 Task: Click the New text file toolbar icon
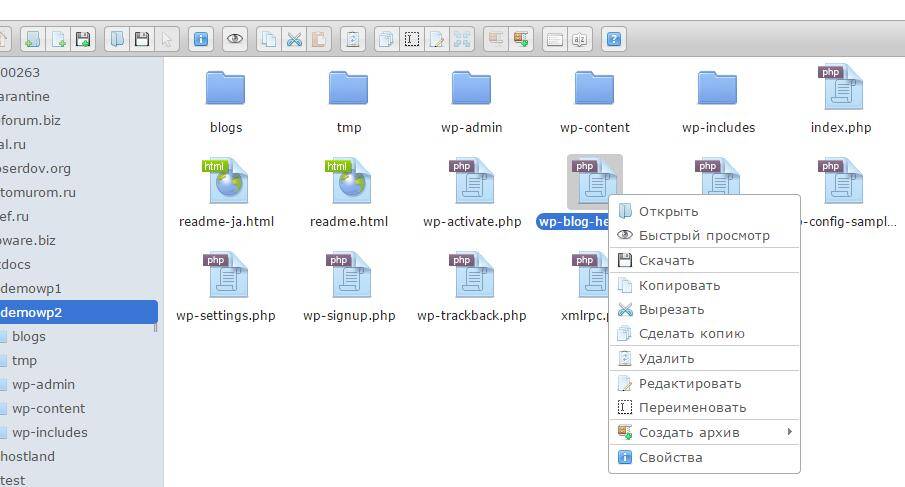[58, 39]
